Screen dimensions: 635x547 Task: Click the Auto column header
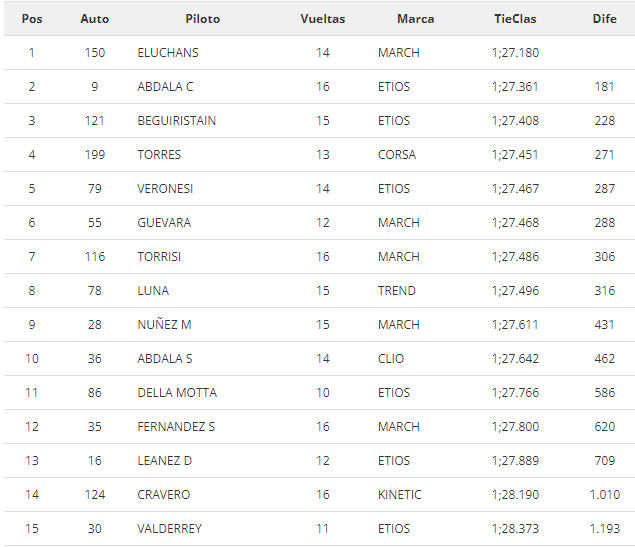pos(95,19)
